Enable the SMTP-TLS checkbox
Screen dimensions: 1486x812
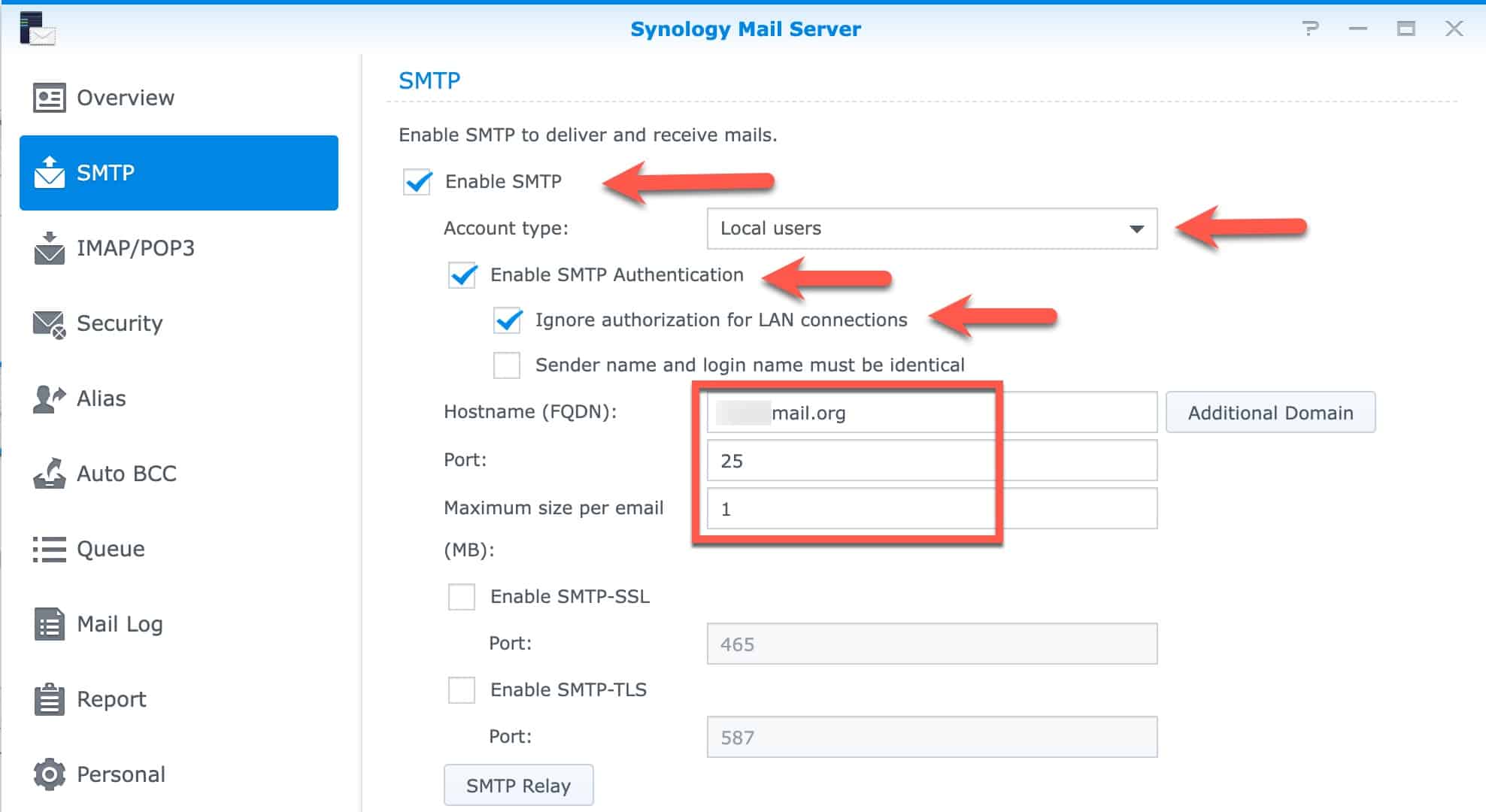click(462, 690)
